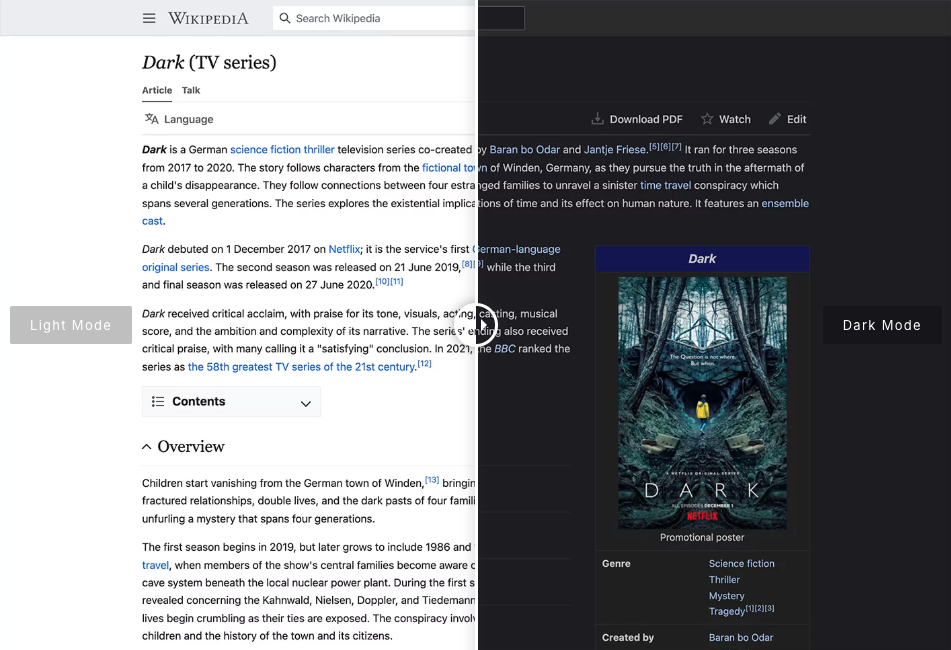The width and height of the screenshot is (951, 650).
Task: Expand the Contents dropdown chevron
Action: point(306,403)
